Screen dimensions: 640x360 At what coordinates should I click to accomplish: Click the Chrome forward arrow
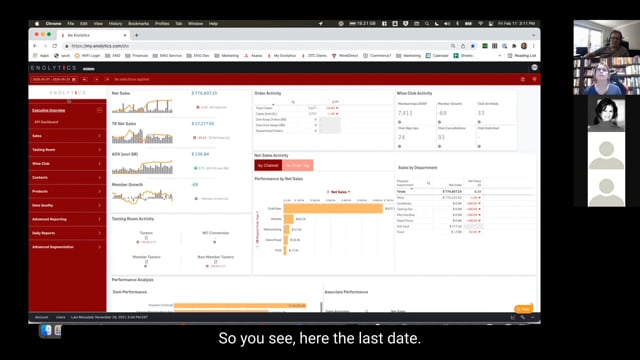pyautogui.click(x=45, y=46)
